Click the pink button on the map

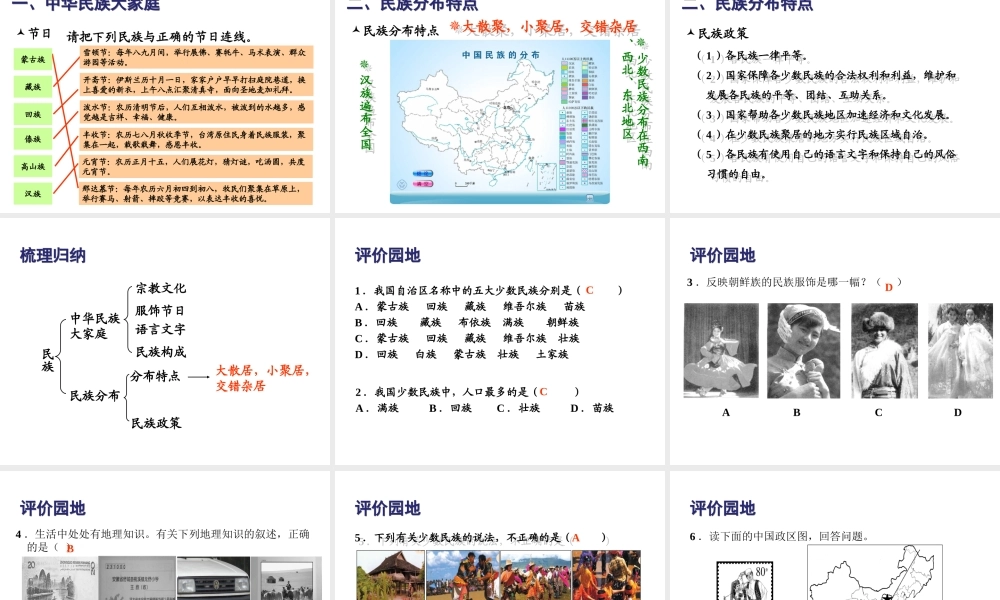click(422, 184)
